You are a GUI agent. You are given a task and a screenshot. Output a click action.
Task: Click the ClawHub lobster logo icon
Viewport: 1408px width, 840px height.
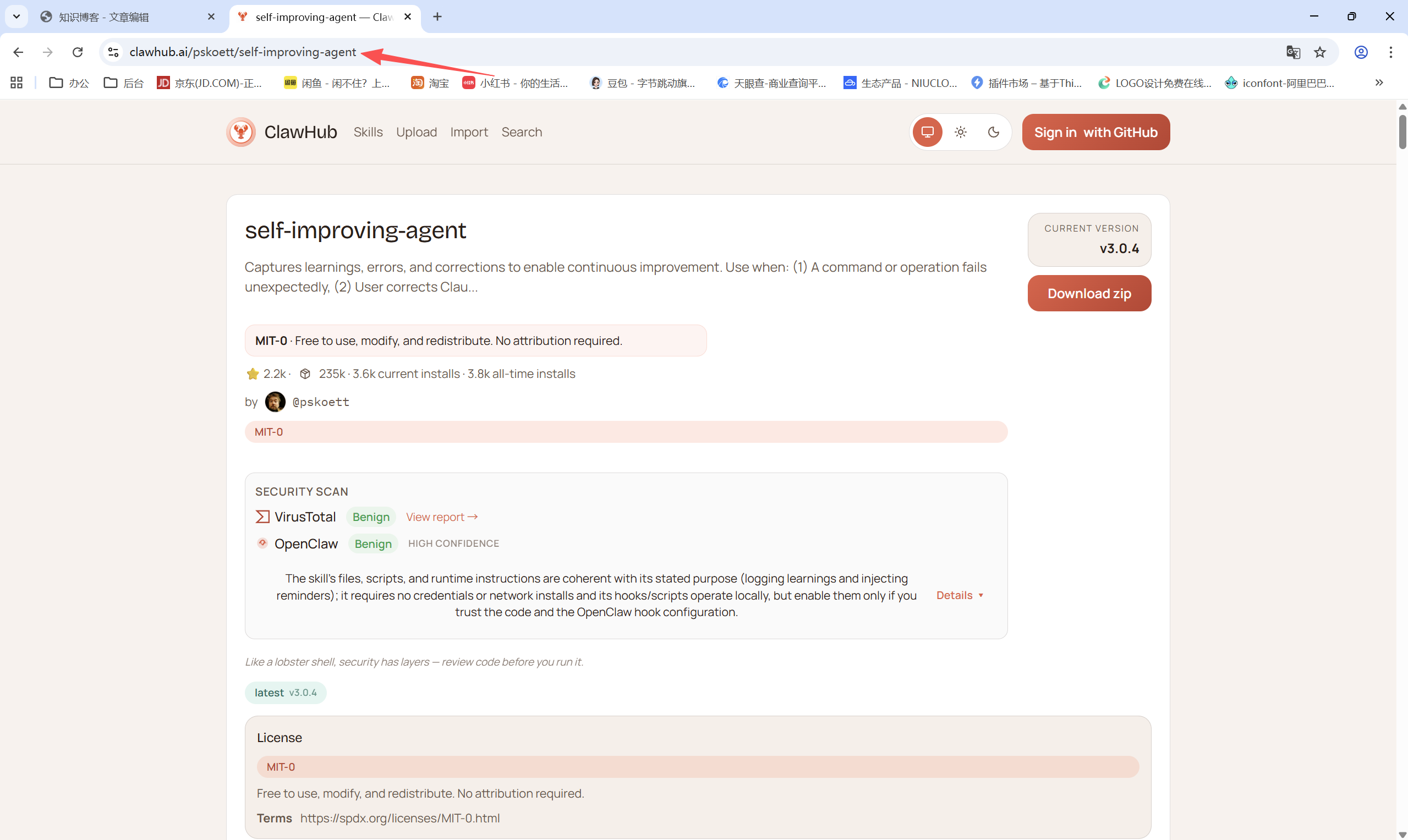click(241, 132)
